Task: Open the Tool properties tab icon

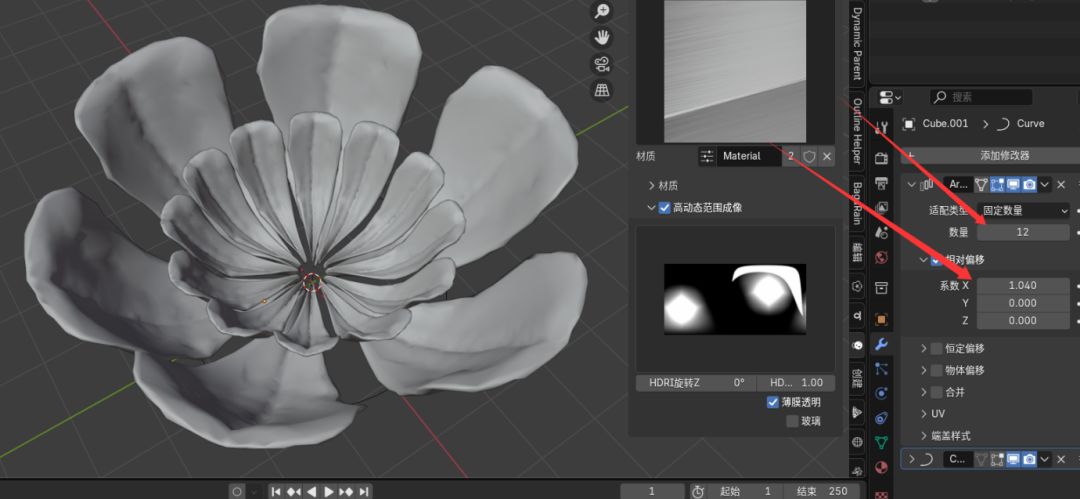Action: (881, 128)
